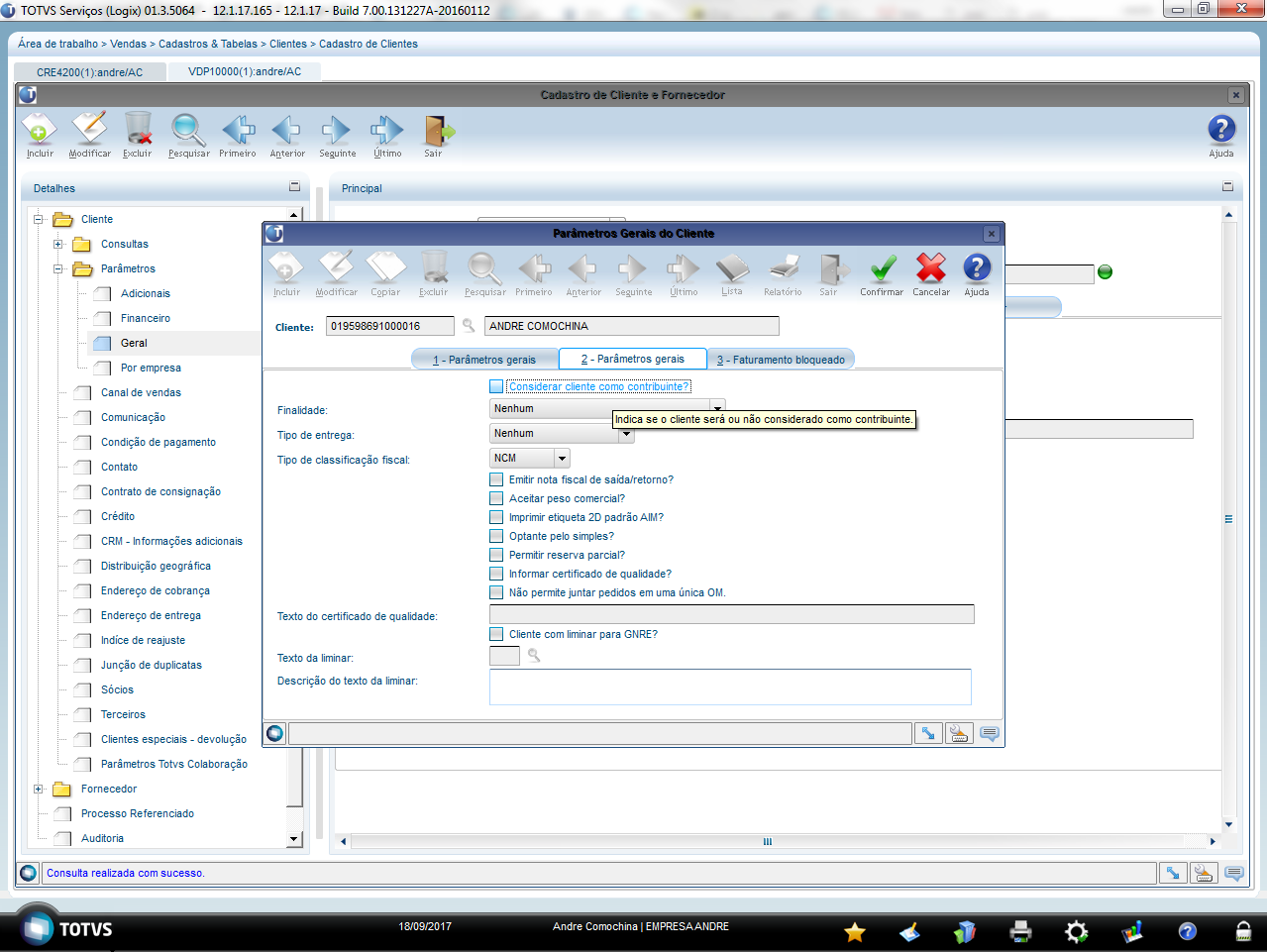1267x952 pixels.
Task: Click Copiar icon in dialog toolbar
Action: (385, 274)
